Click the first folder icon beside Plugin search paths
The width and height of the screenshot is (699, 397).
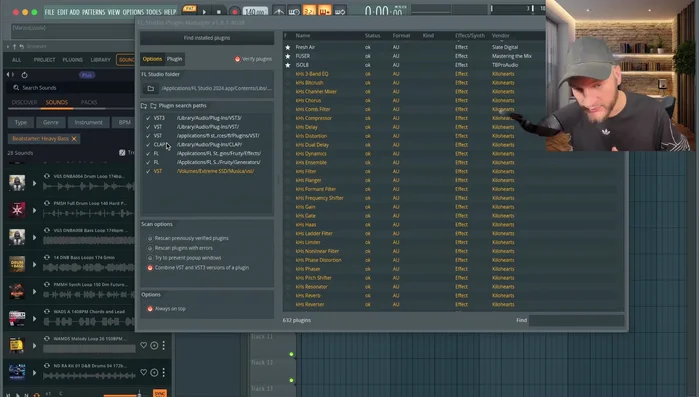pos(144,106)
